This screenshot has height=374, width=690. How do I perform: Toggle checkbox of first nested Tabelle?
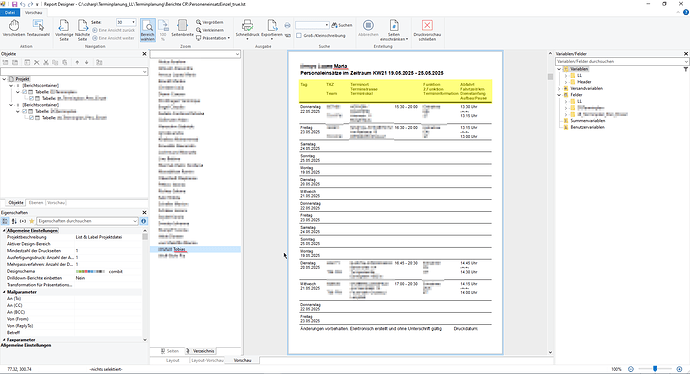31,99
